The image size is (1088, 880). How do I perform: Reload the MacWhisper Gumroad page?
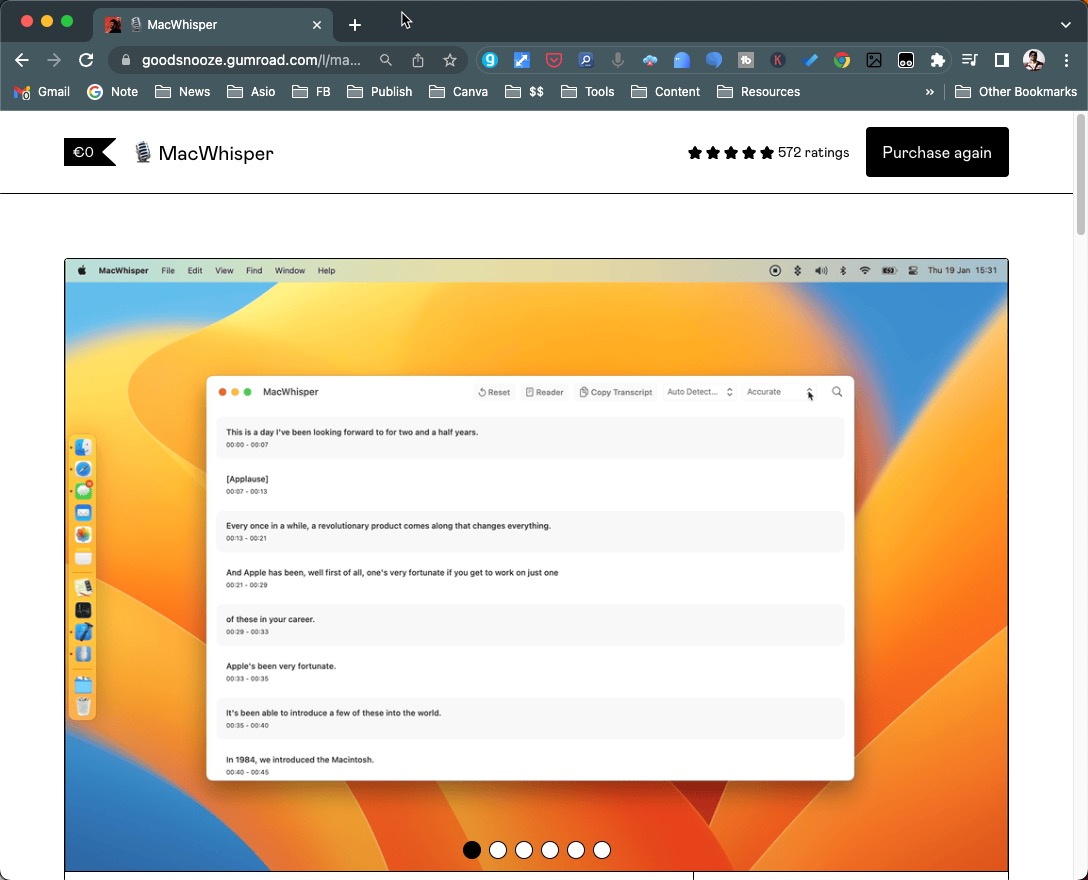tap(86, 60)
